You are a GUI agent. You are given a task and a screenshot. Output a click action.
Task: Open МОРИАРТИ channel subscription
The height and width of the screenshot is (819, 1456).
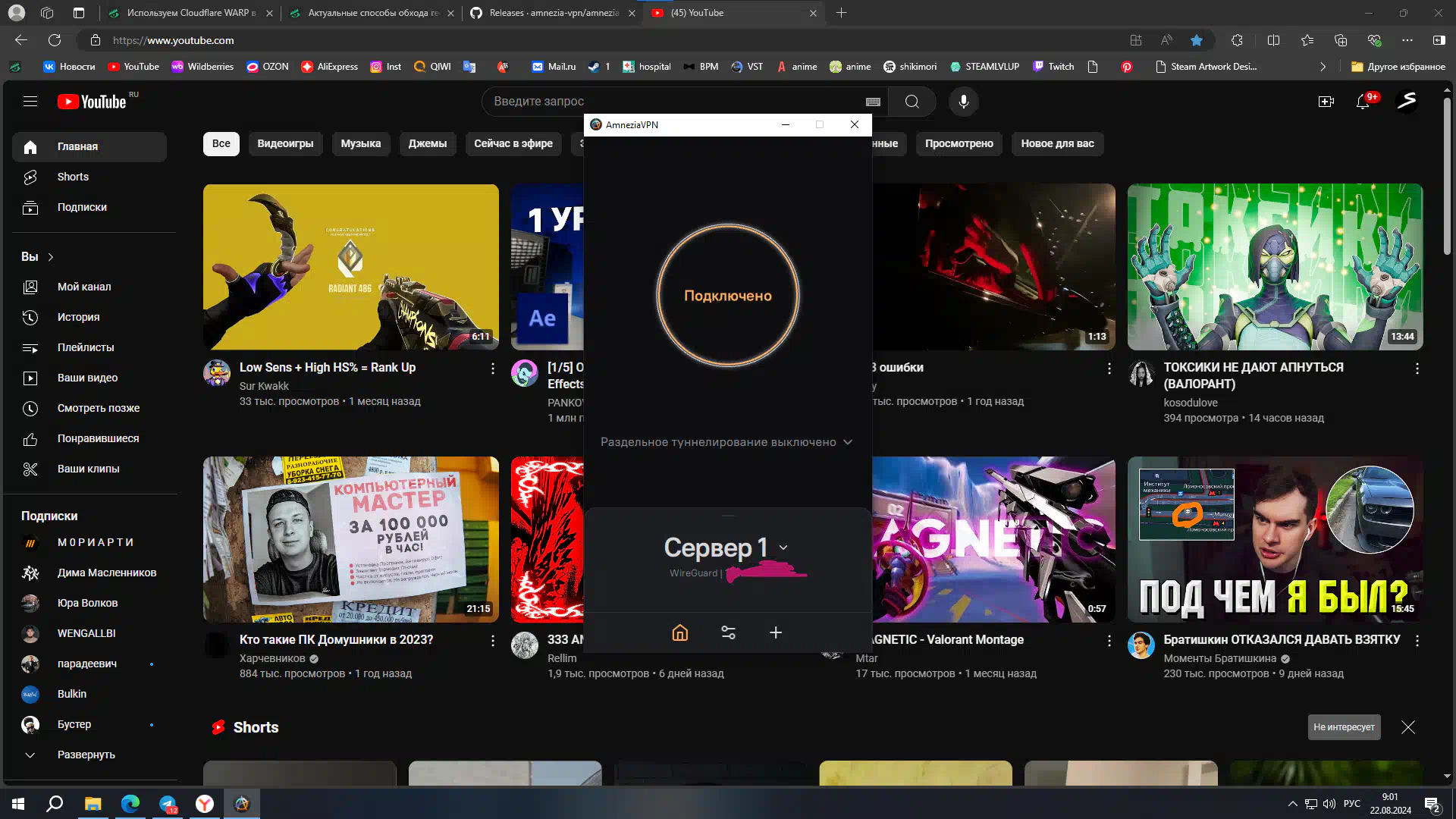point(89,542)
